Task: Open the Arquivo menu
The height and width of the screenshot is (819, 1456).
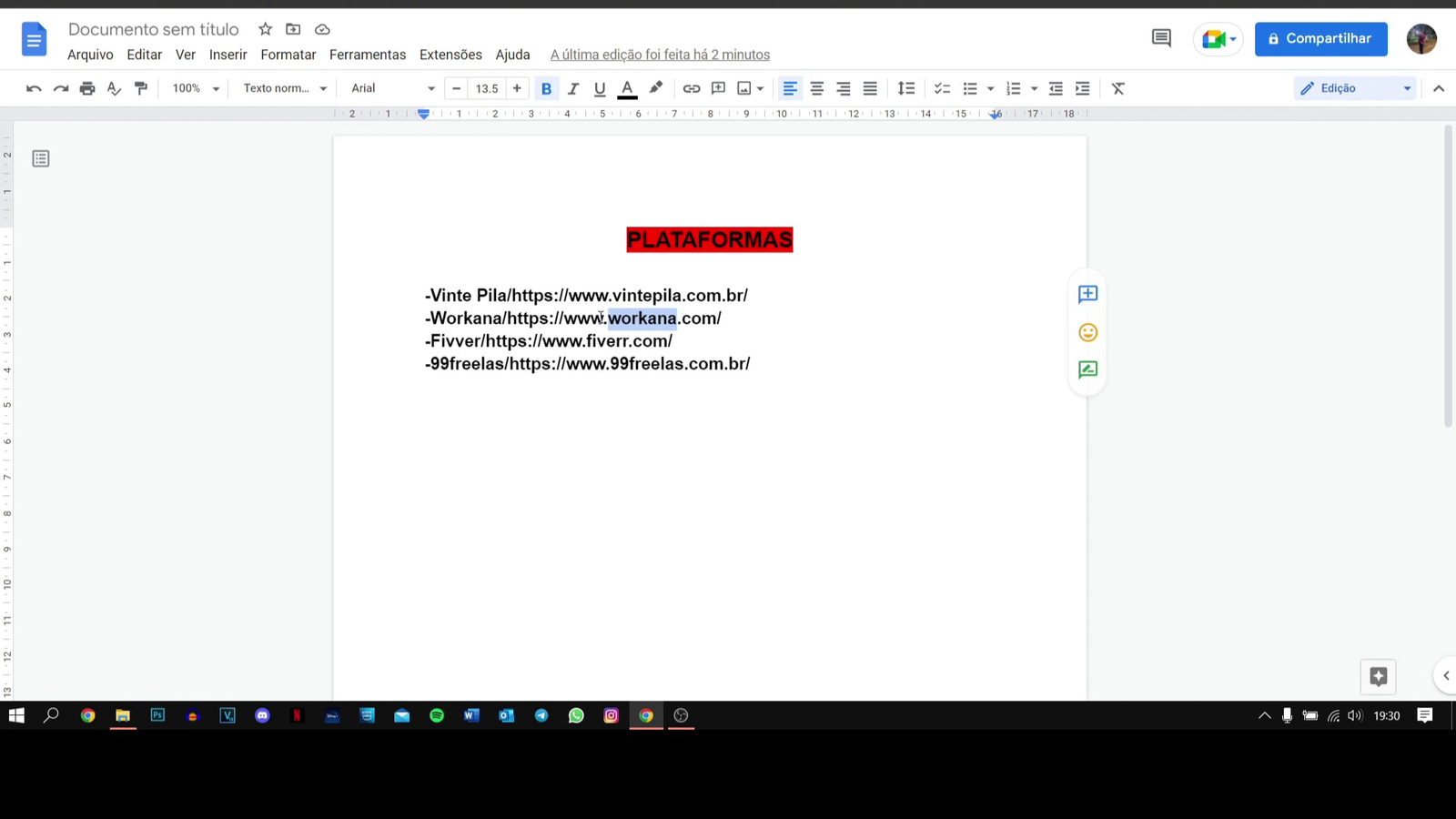Action: (90, 55)
